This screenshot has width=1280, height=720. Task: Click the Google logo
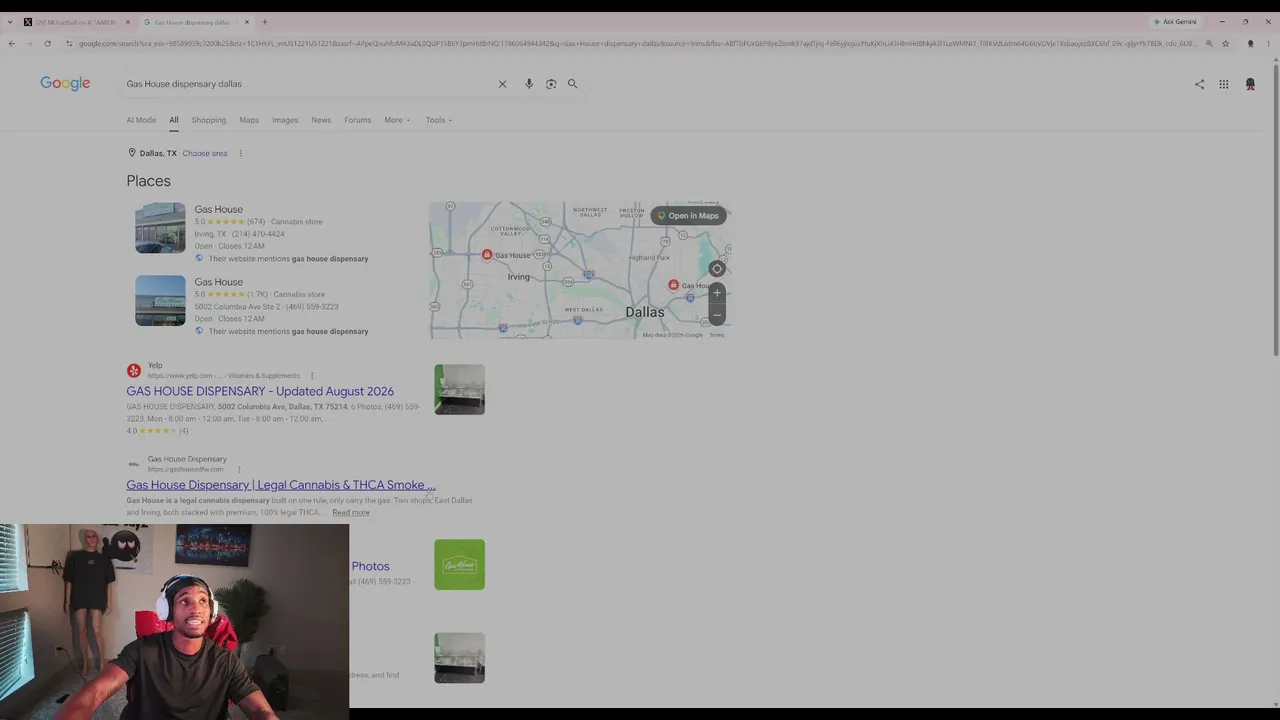click(65, 84)
